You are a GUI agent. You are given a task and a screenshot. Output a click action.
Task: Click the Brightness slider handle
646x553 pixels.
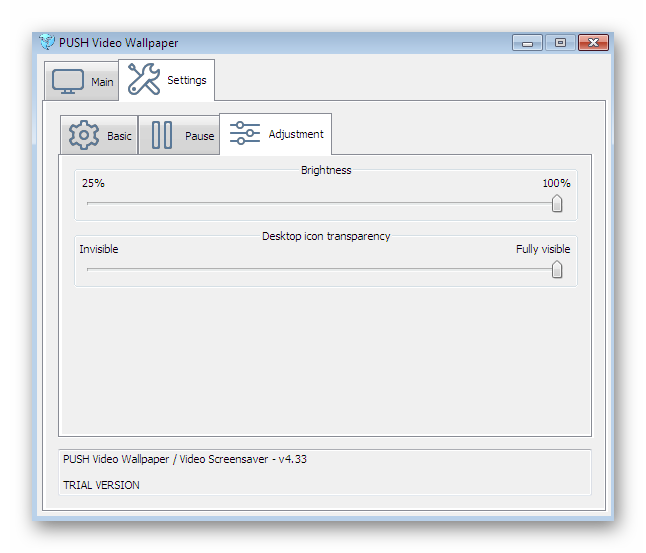pos(557,203)
